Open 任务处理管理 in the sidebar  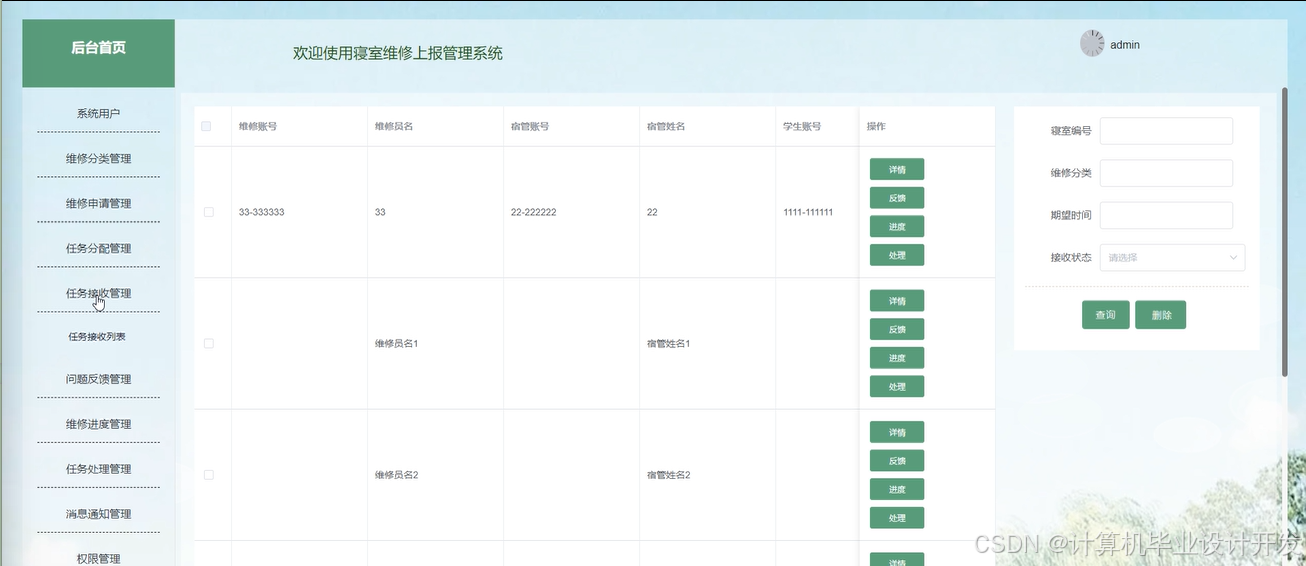(x=98, y=470)
